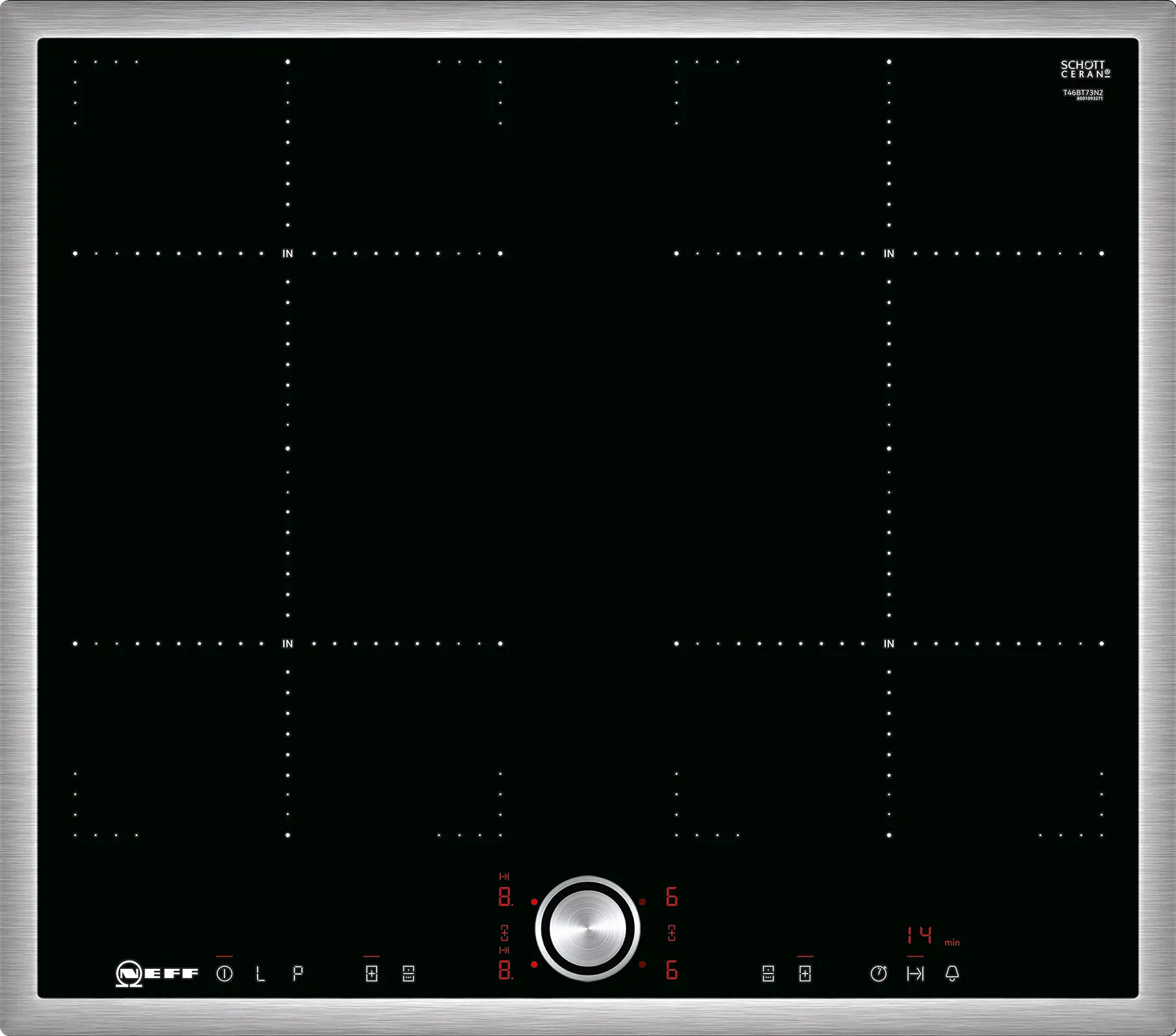Tap the P PowerBoost key

[x=298, y=974]
